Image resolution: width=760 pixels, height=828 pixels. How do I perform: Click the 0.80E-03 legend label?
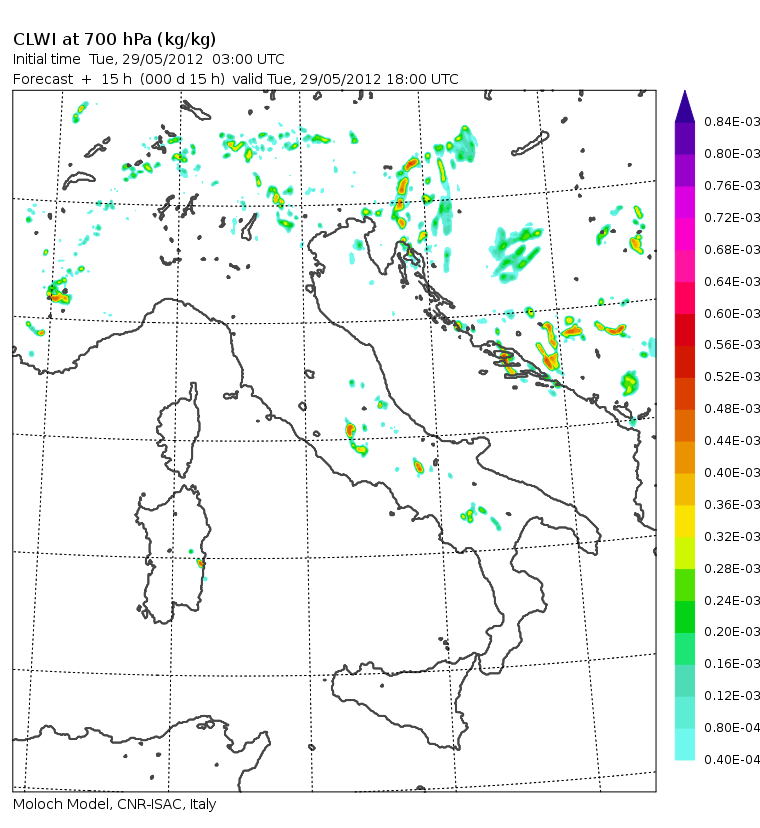732,154
